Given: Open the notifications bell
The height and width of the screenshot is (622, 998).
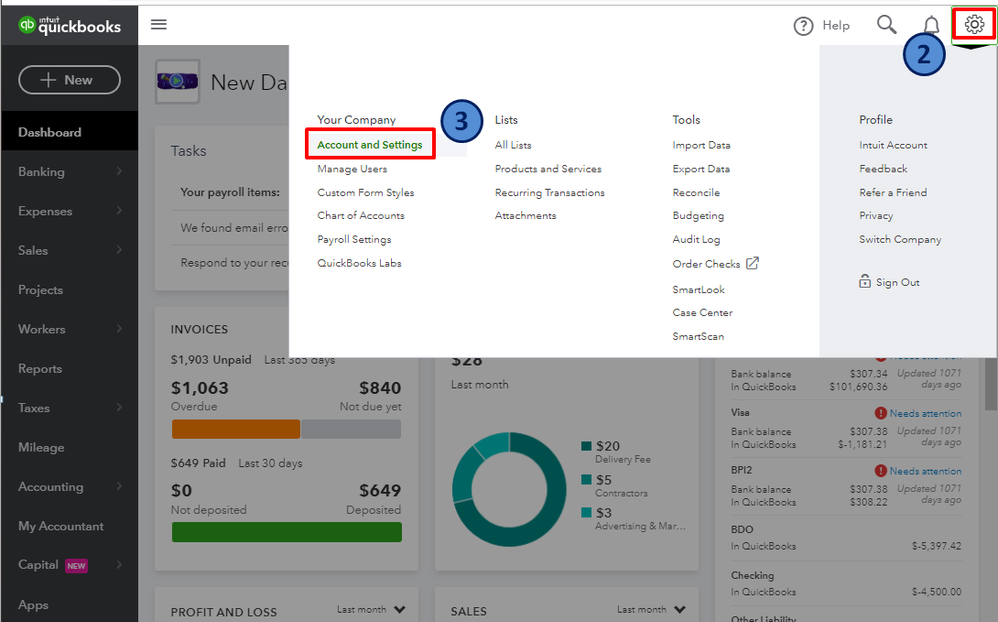Looking at the screenshot, I should pyautogui.click(x=931, y=25).
